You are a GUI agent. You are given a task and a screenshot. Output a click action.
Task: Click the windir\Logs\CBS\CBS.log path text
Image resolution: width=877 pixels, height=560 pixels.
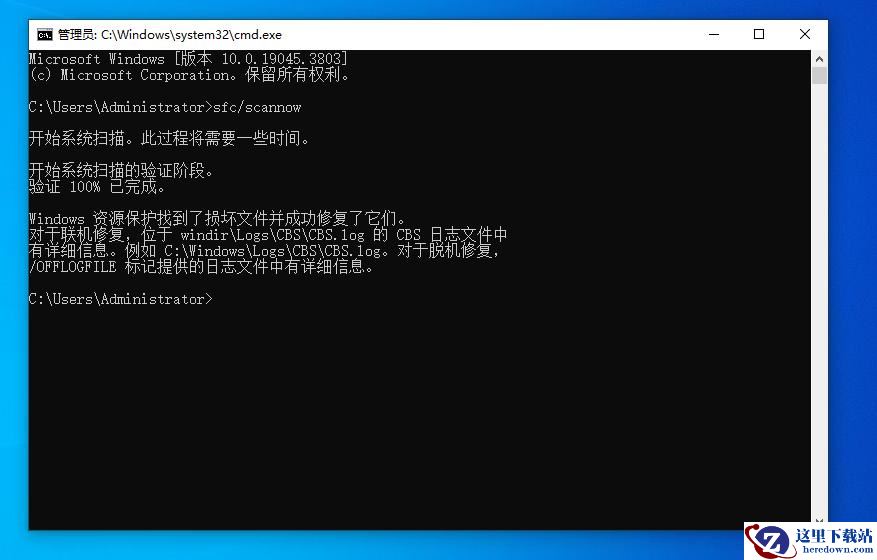tap(264, 235)
